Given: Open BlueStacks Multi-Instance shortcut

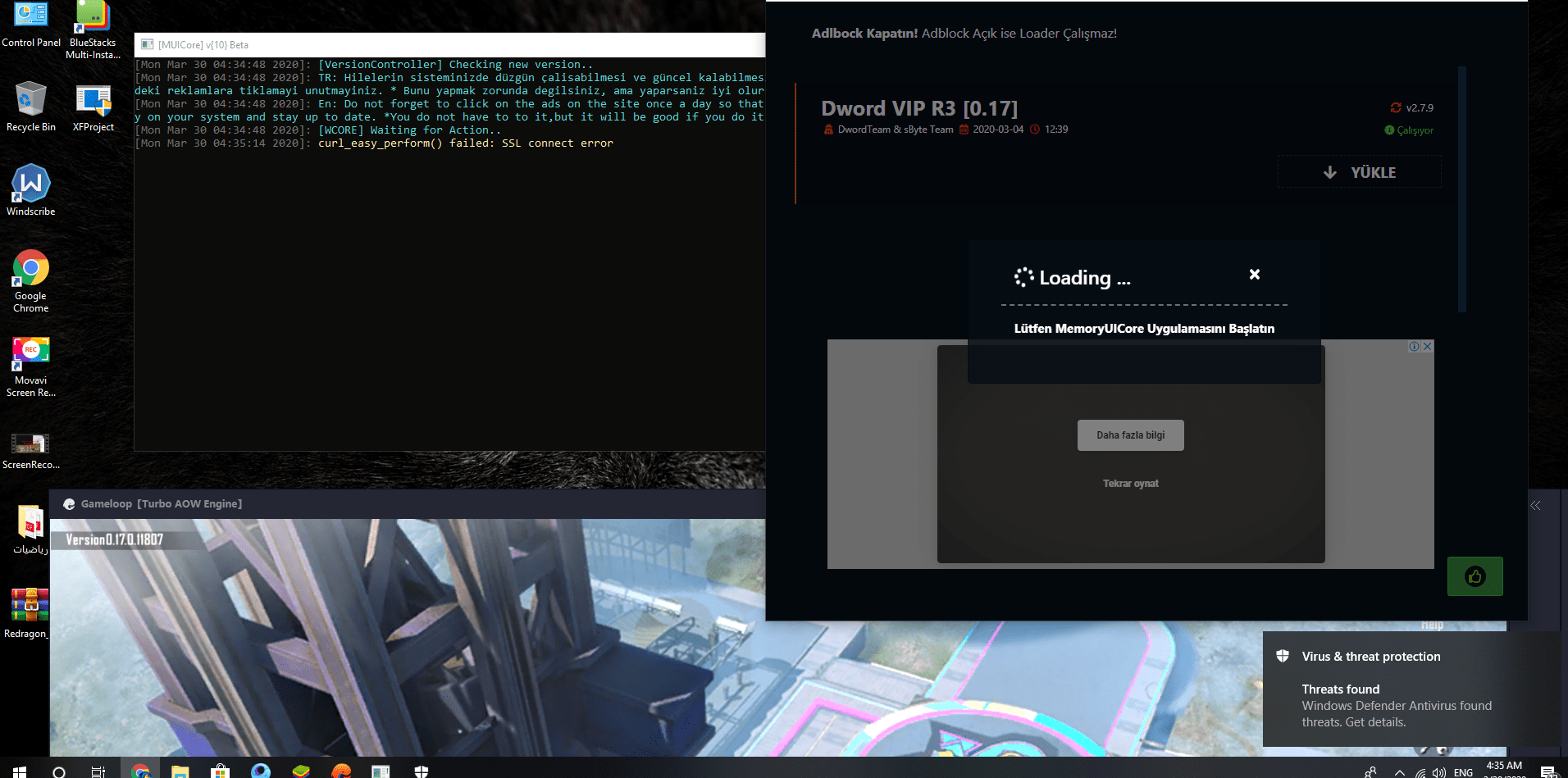Looking at the screenshot, I should [93, 29].
